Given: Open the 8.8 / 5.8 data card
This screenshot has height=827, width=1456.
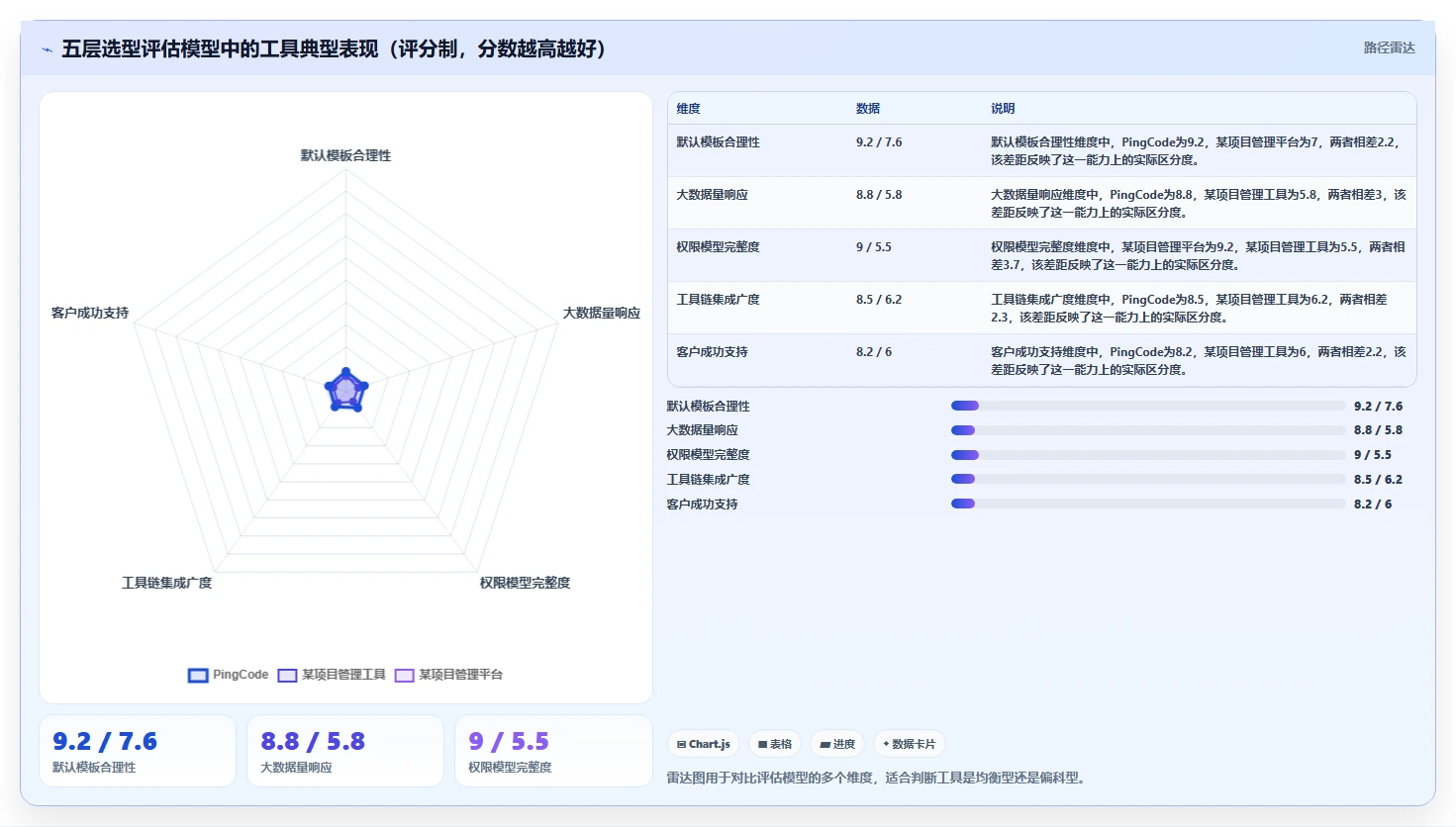Looking at the screenshot, I should click(345, 751).
